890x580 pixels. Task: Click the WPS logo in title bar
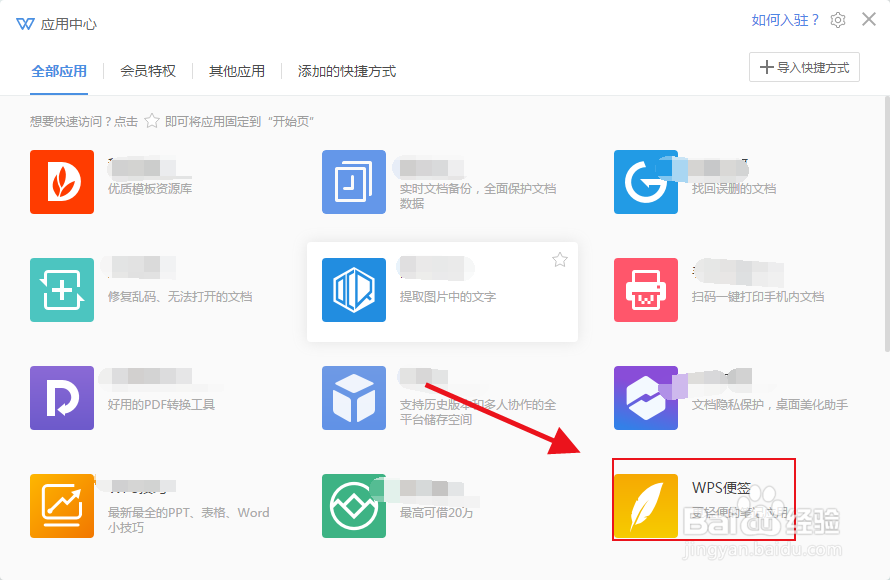25,24
